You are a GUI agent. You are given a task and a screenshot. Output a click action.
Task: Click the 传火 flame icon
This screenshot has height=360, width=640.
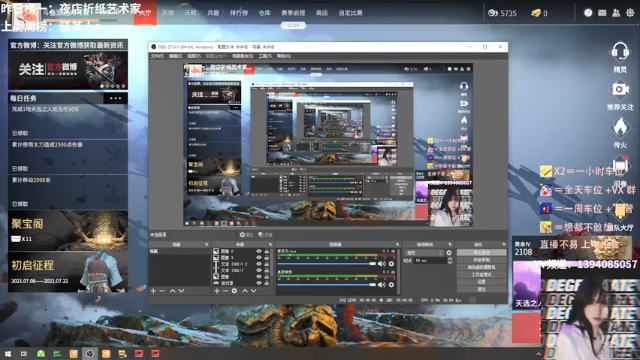(x=620, y=127)
